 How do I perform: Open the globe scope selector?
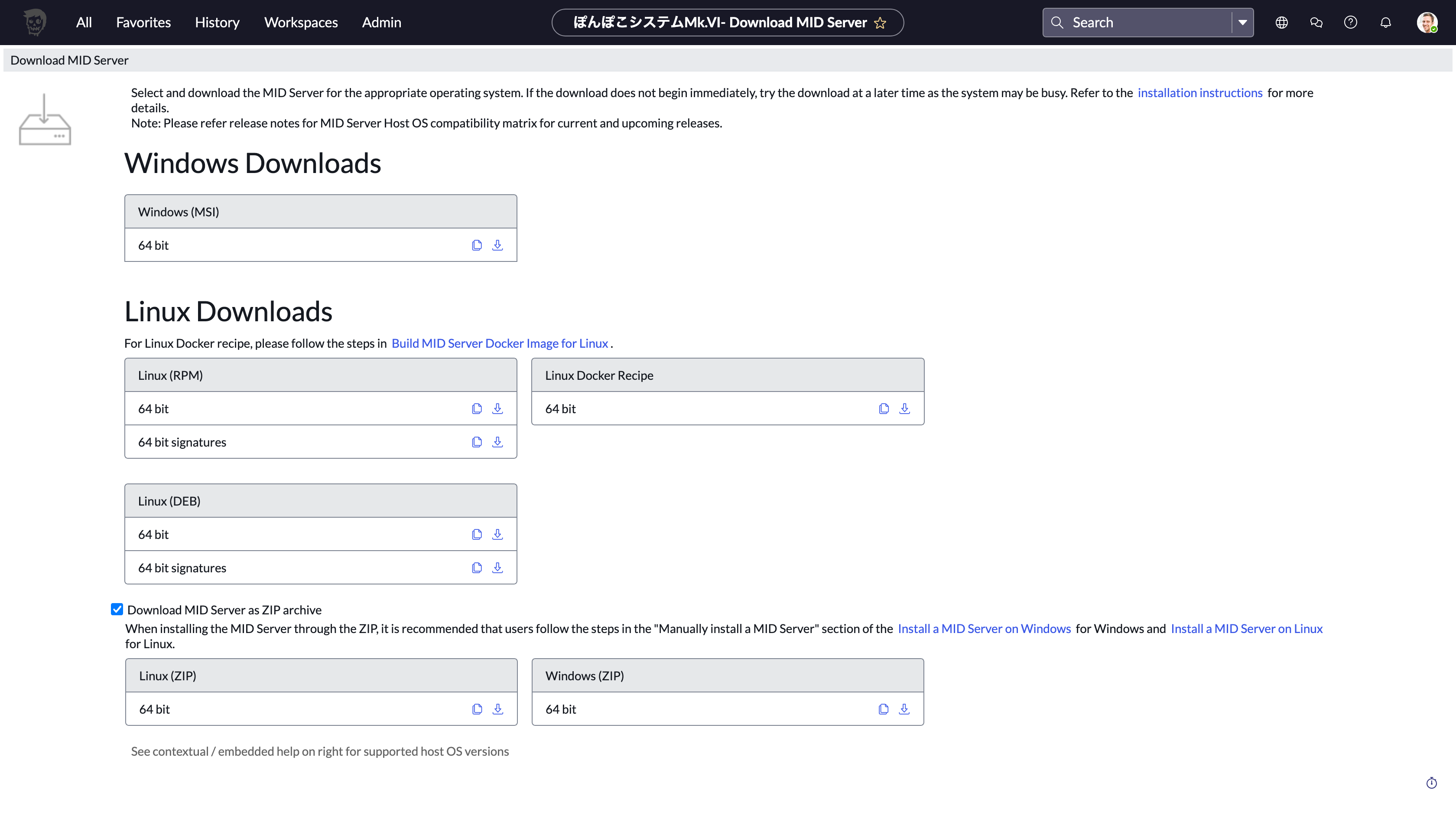click(x=1281, y=23)
